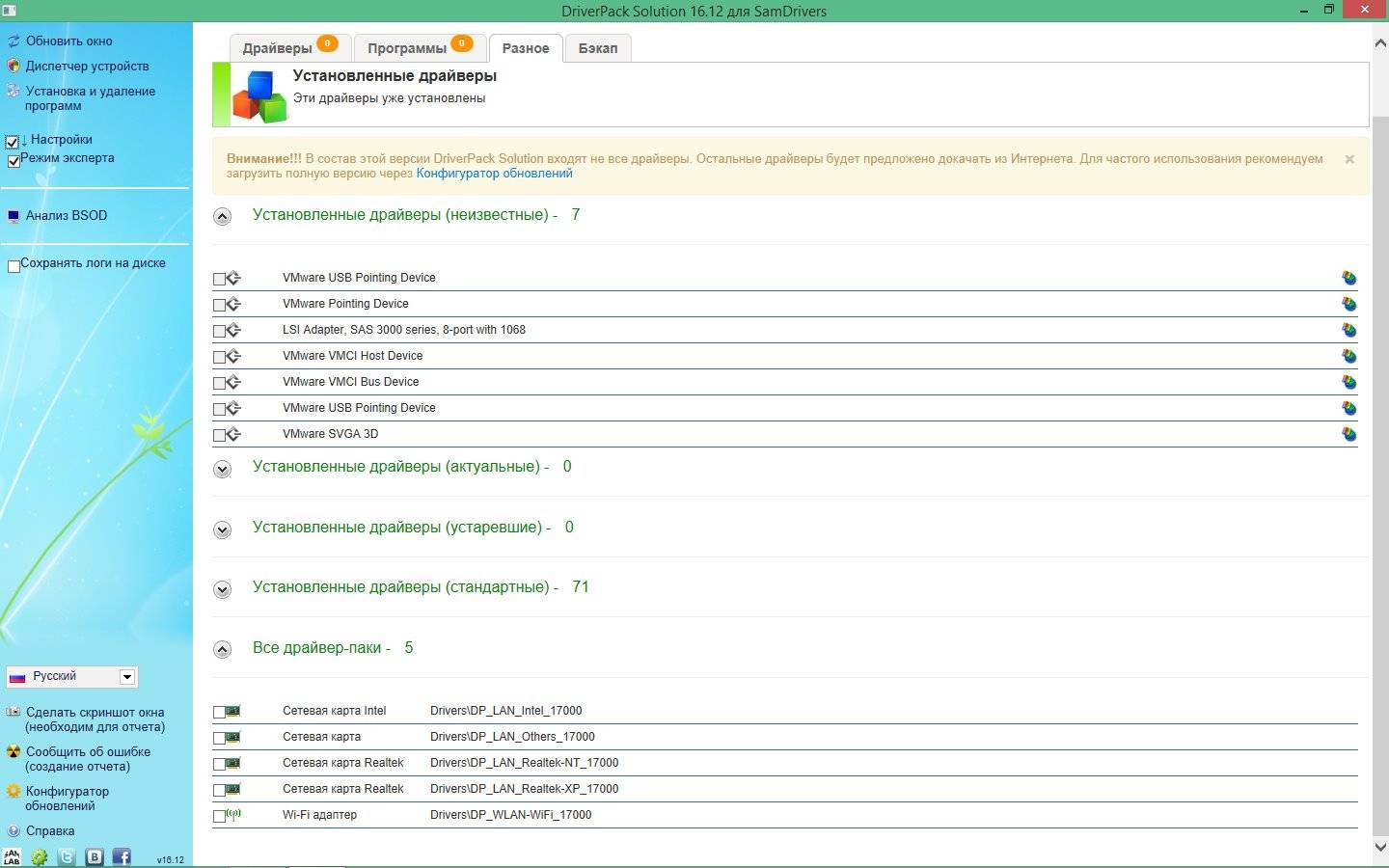The image size is (1389, 868).
Task: Check the VMware Pointing Device checkbox
Action: click(219, 305)
